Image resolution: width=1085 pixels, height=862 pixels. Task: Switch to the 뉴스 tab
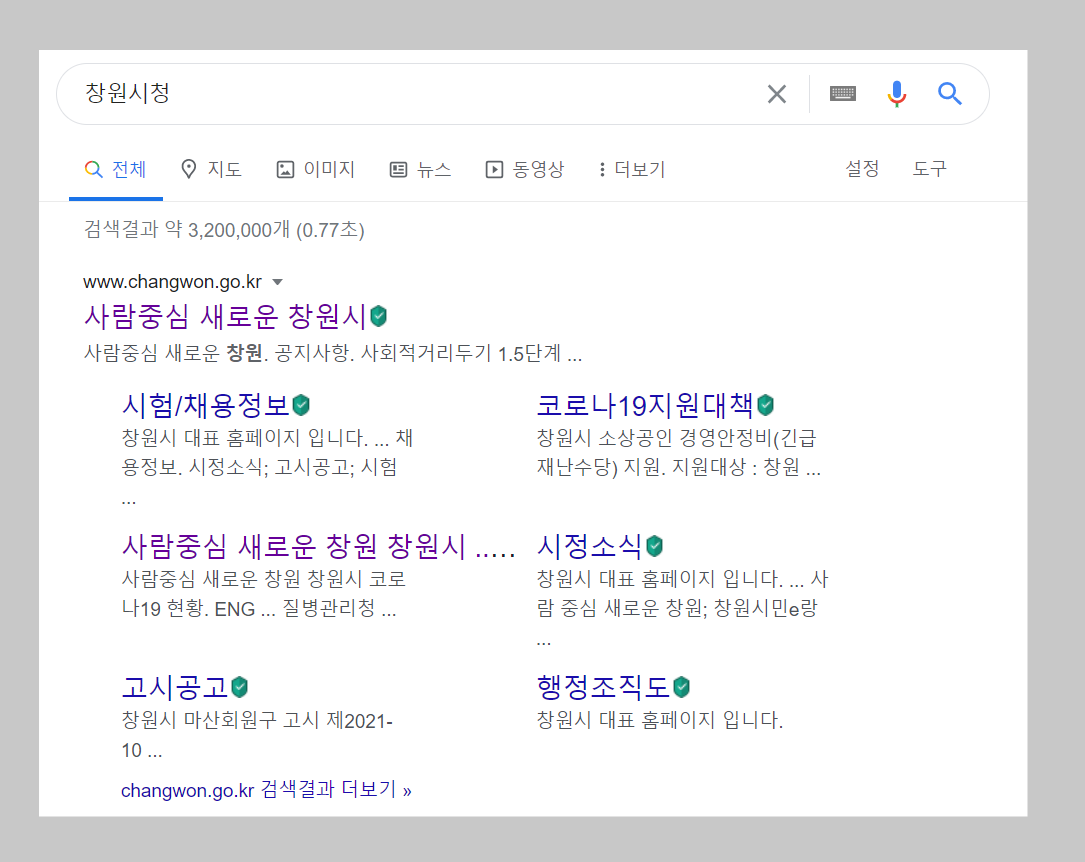pyautogui.click(x=421, y=169)
